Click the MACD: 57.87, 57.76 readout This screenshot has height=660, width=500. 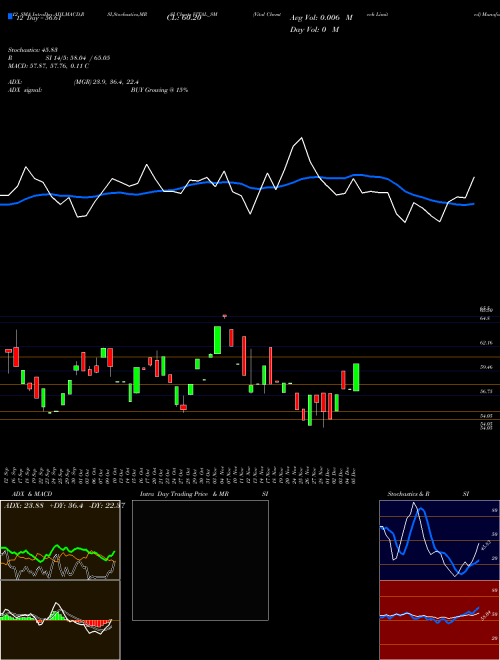(x=48, y=66)
